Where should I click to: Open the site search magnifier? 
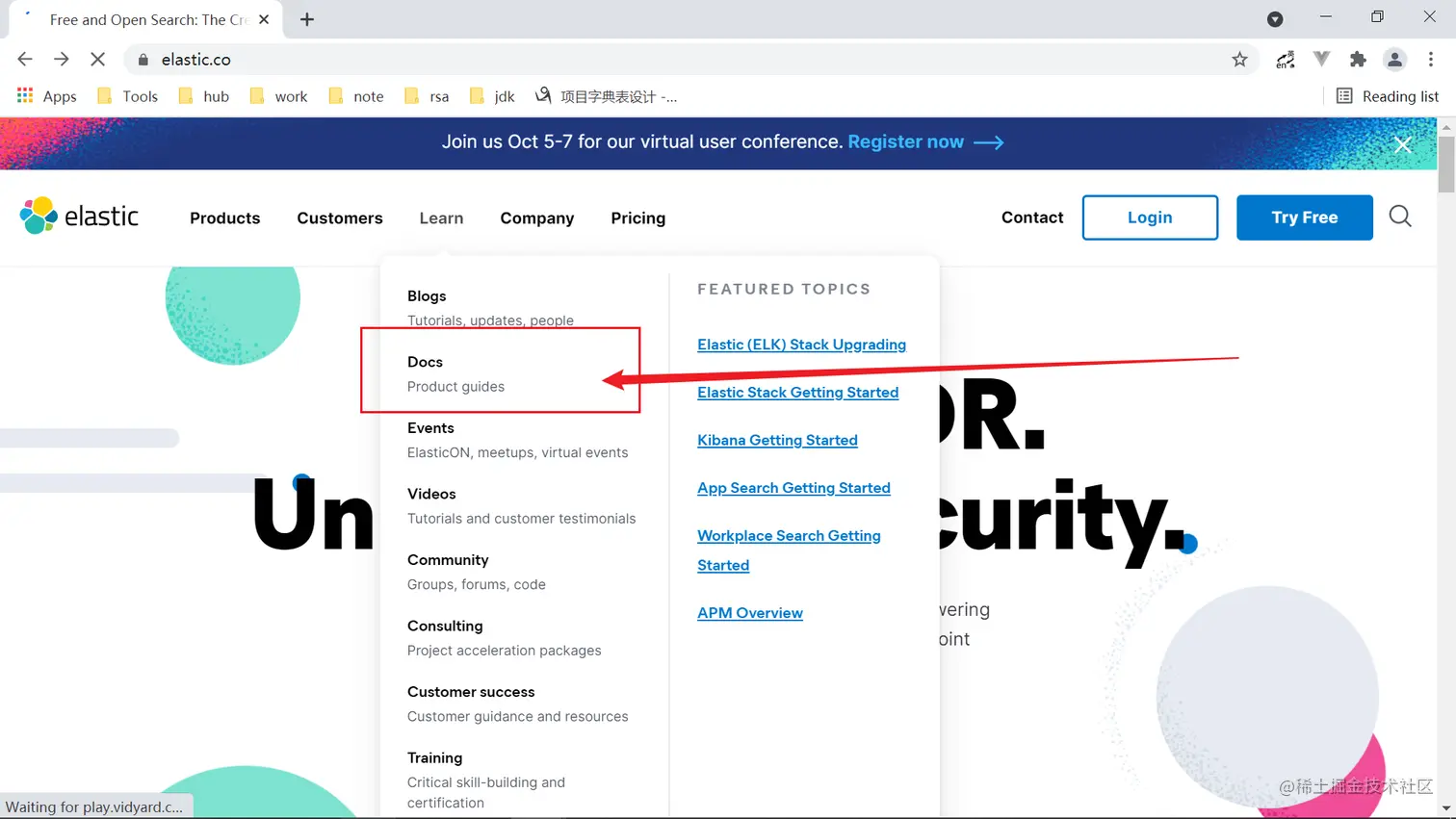(x=1400, y=217)
